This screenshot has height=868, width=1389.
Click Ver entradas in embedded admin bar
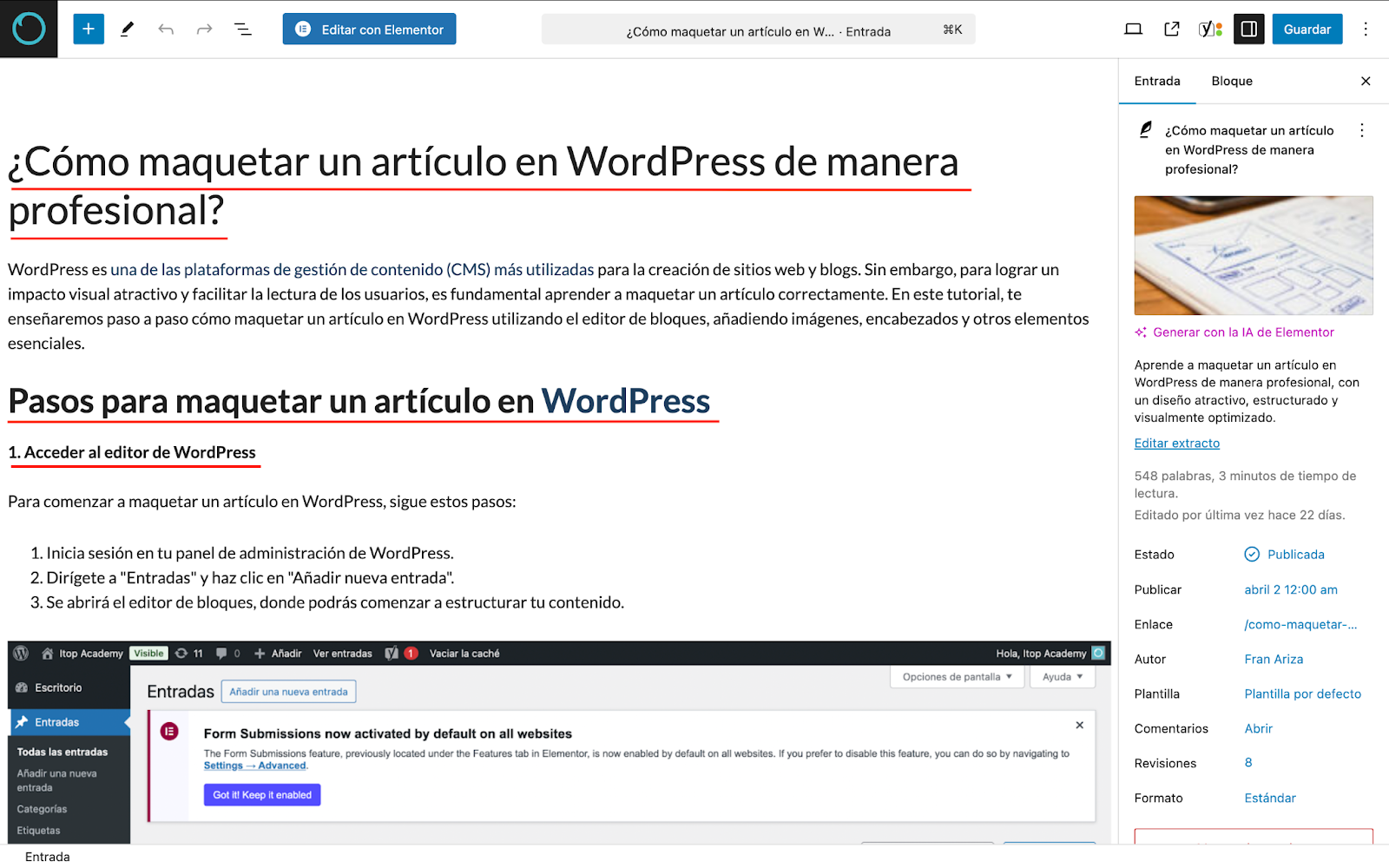[x=342, y=654]
